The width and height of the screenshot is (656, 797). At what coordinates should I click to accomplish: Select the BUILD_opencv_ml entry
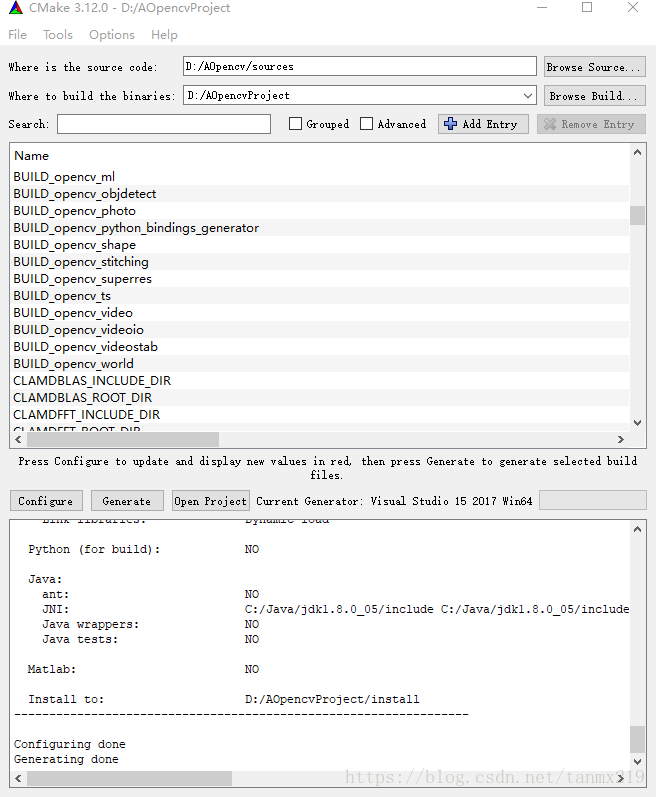[x=320, y=177]
